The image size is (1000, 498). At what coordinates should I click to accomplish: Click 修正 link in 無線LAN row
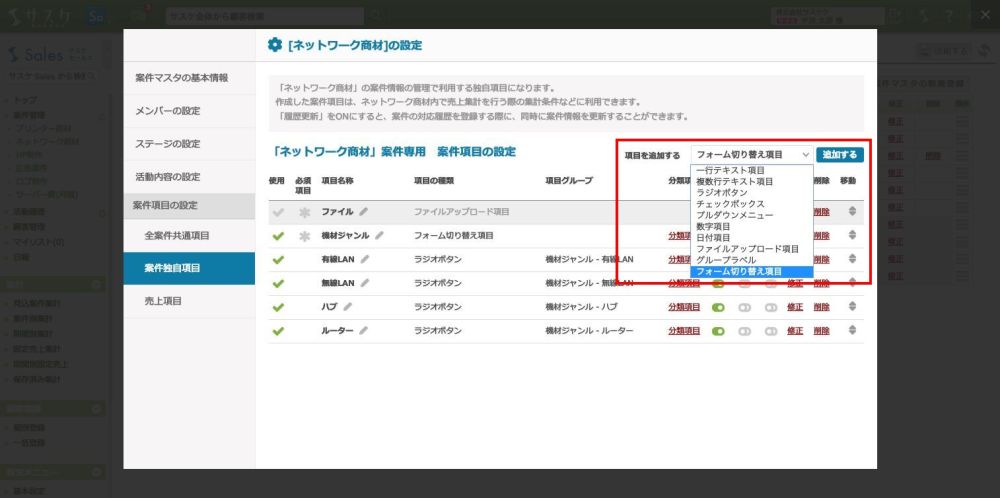point(795,283)
